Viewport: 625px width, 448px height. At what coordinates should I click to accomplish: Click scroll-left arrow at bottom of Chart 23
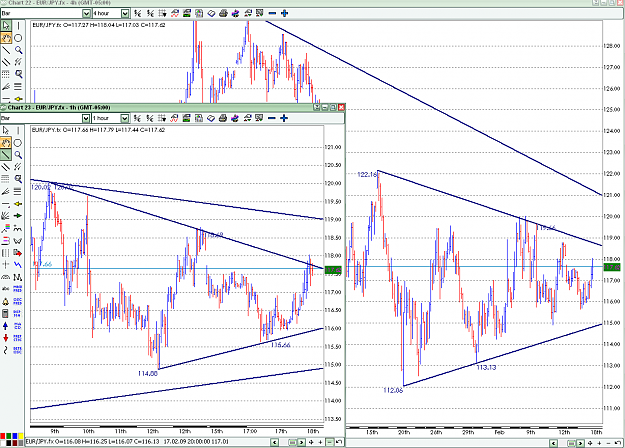pos(274,442)
